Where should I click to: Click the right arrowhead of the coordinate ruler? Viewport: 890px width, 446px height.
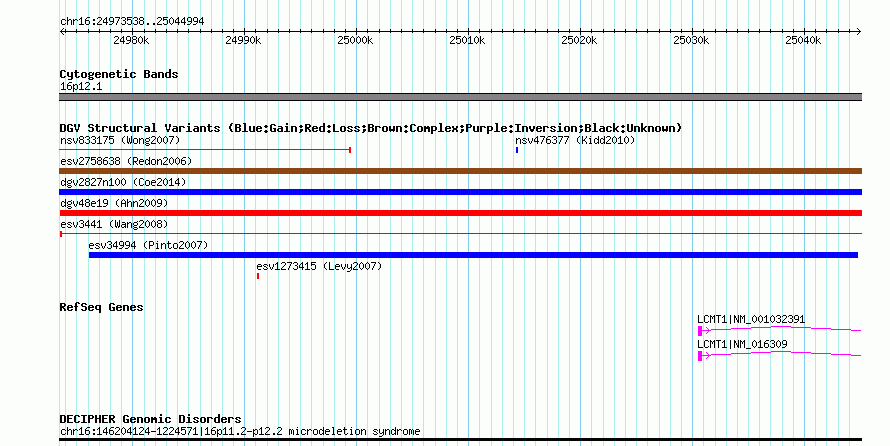click(859, 32)
